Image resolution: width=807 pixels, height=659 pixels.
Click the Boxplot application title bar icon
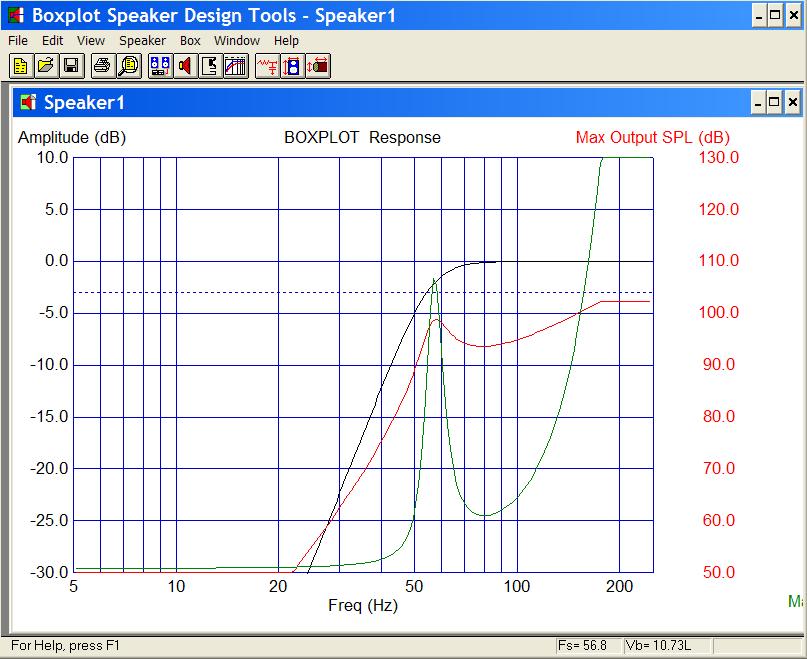click(15, 15)
